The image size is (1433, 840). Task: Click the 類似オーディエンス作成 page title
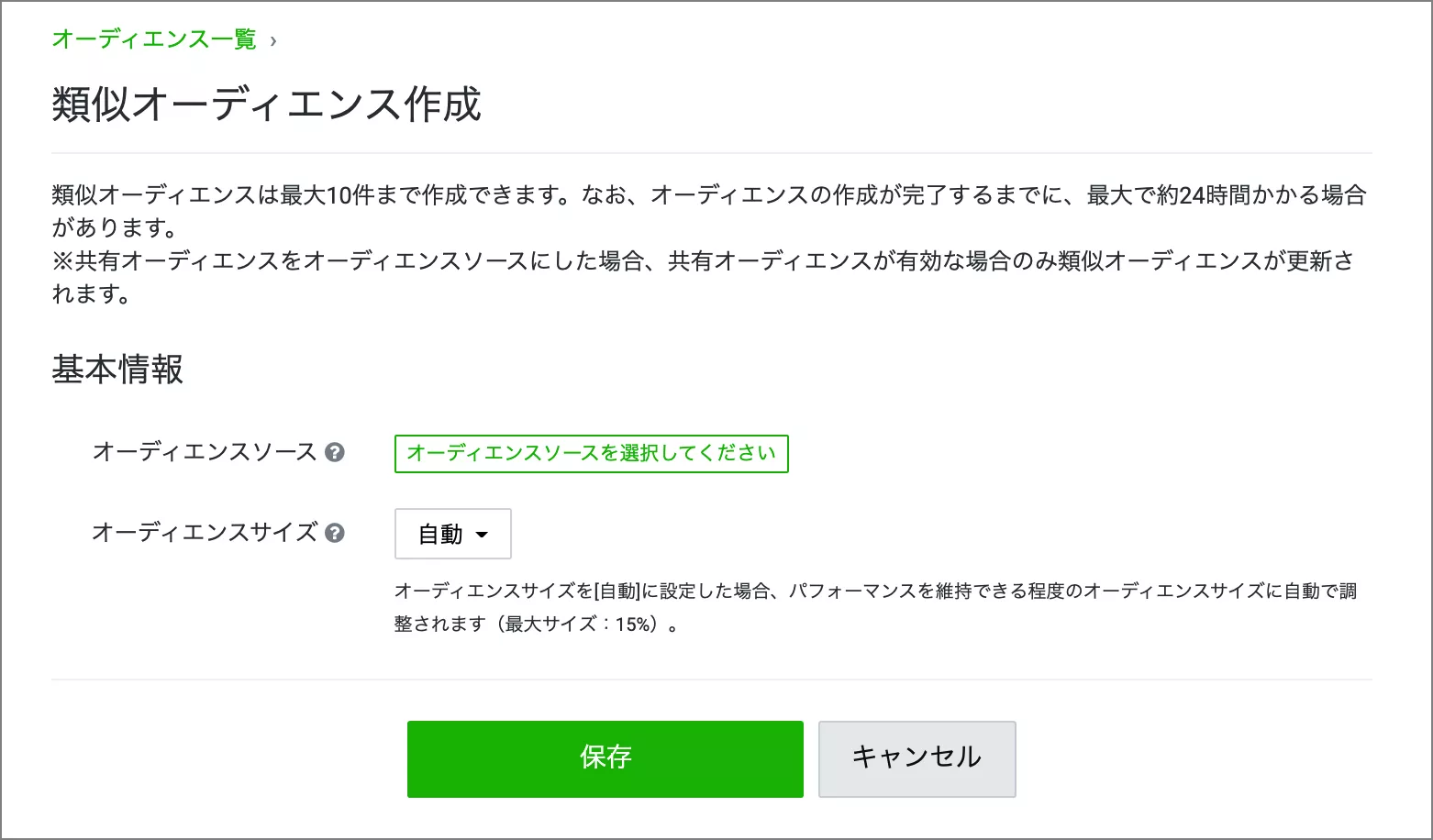tap(266, 105)
